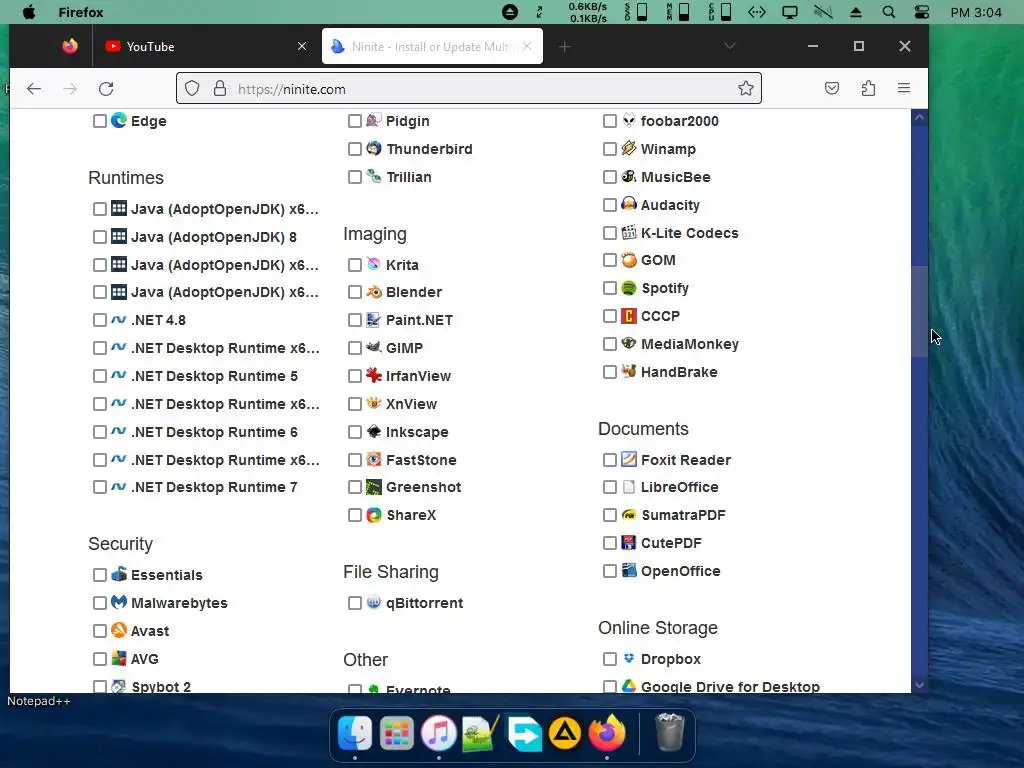The width and height of the screenshot is (1024, 768).
Task: Open the Firefox extensions puzzle icon
Action: 868,88
